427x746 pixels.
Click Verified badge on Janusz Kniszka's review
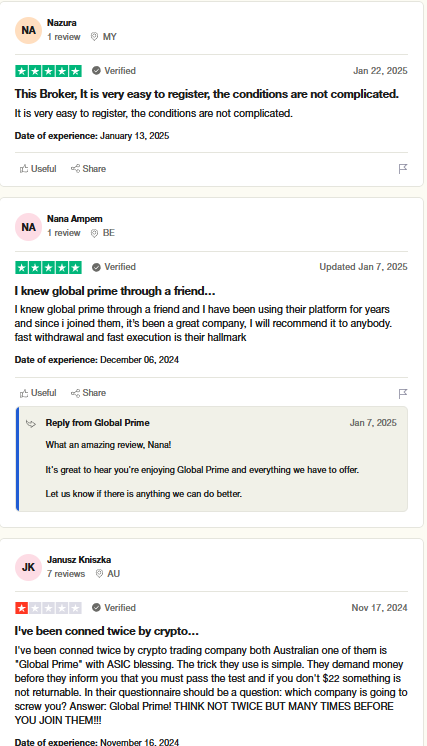point(114,608)
